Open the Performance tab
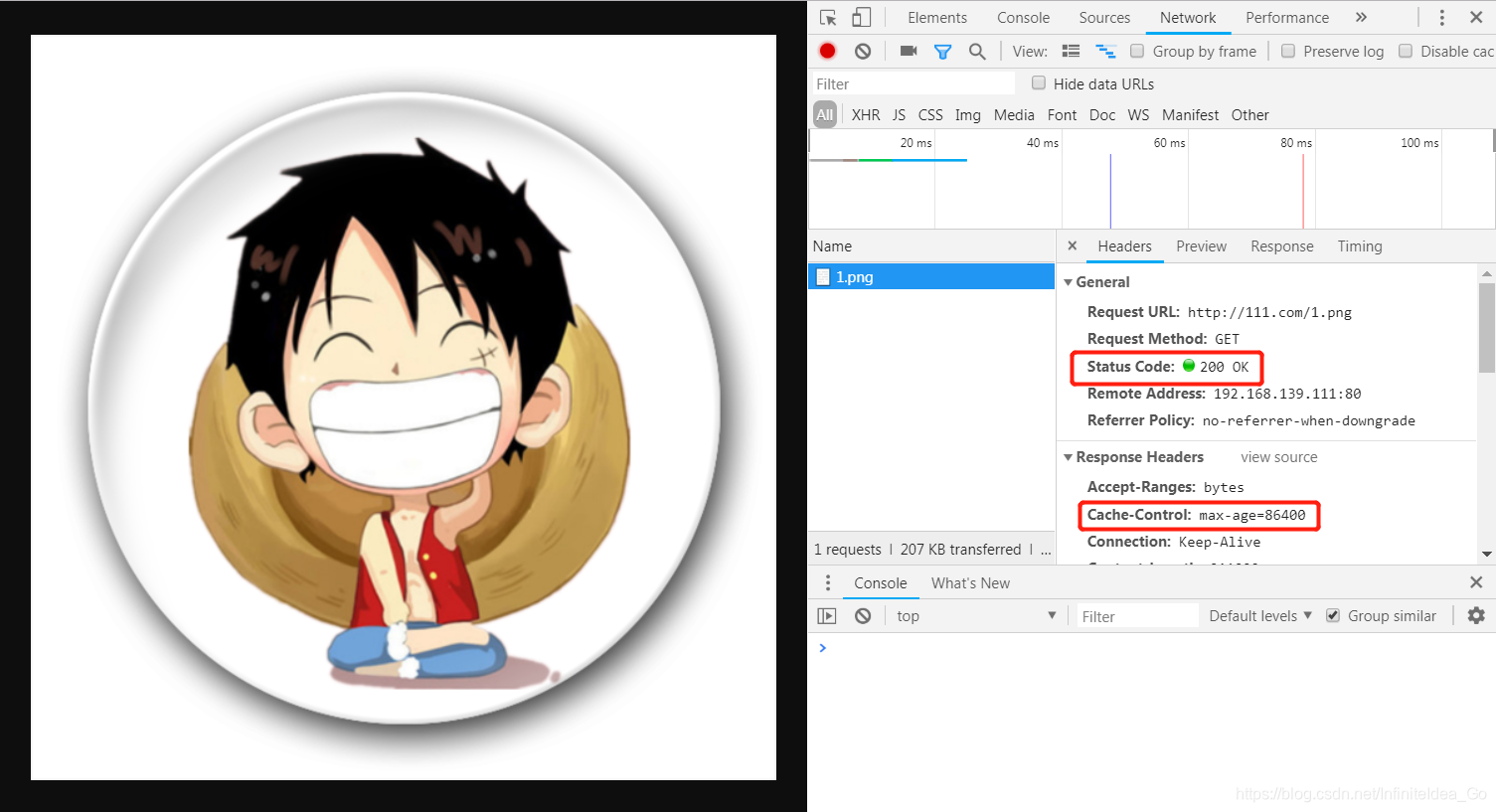The width and height of the screenshot is (1496, 812). (x=1287, y=18)
